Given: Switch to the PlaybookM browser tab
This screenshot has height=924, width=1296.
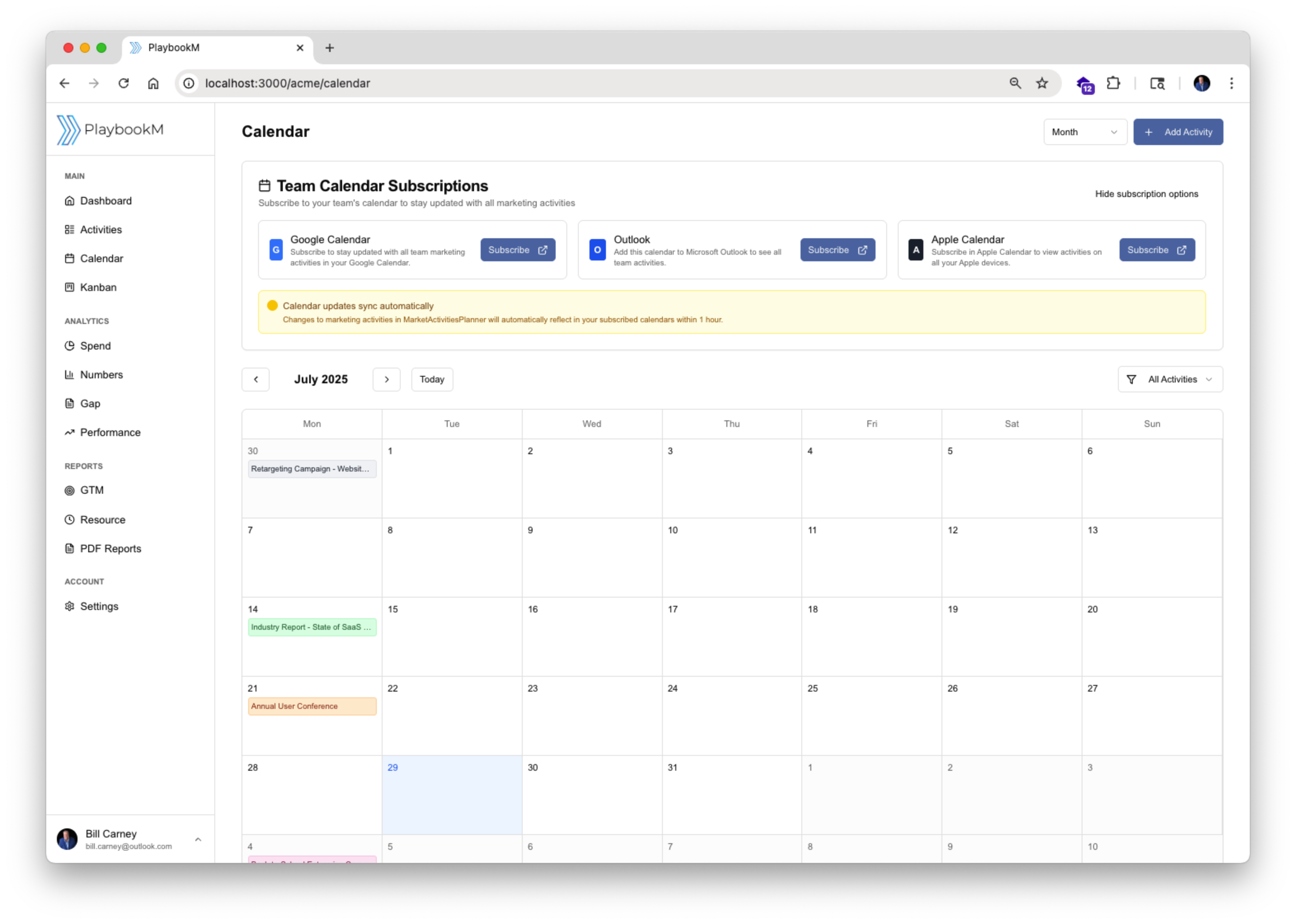Looking at the screenshot, I should tap(174, 48).
